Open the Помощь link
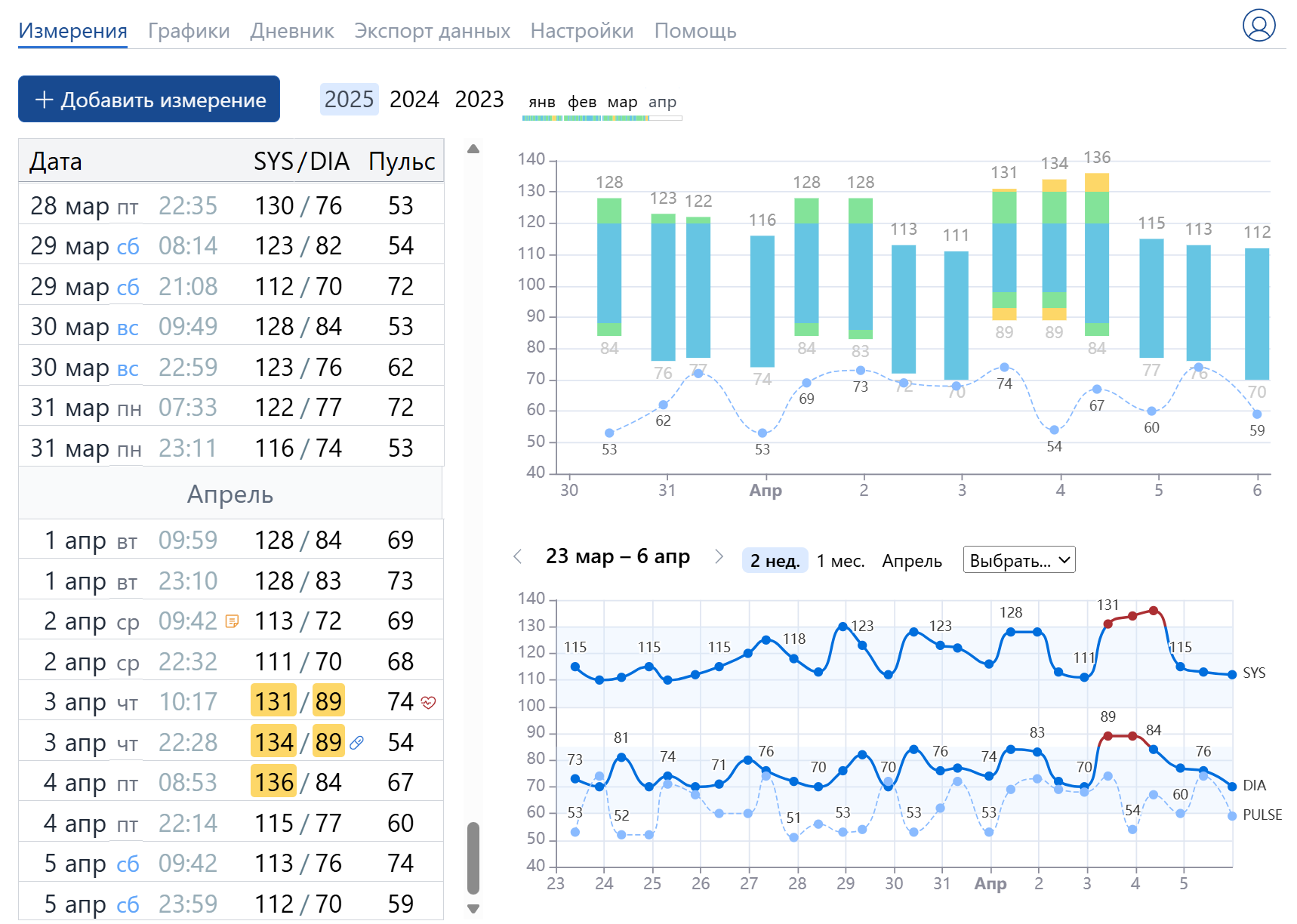 coord(695,31)
